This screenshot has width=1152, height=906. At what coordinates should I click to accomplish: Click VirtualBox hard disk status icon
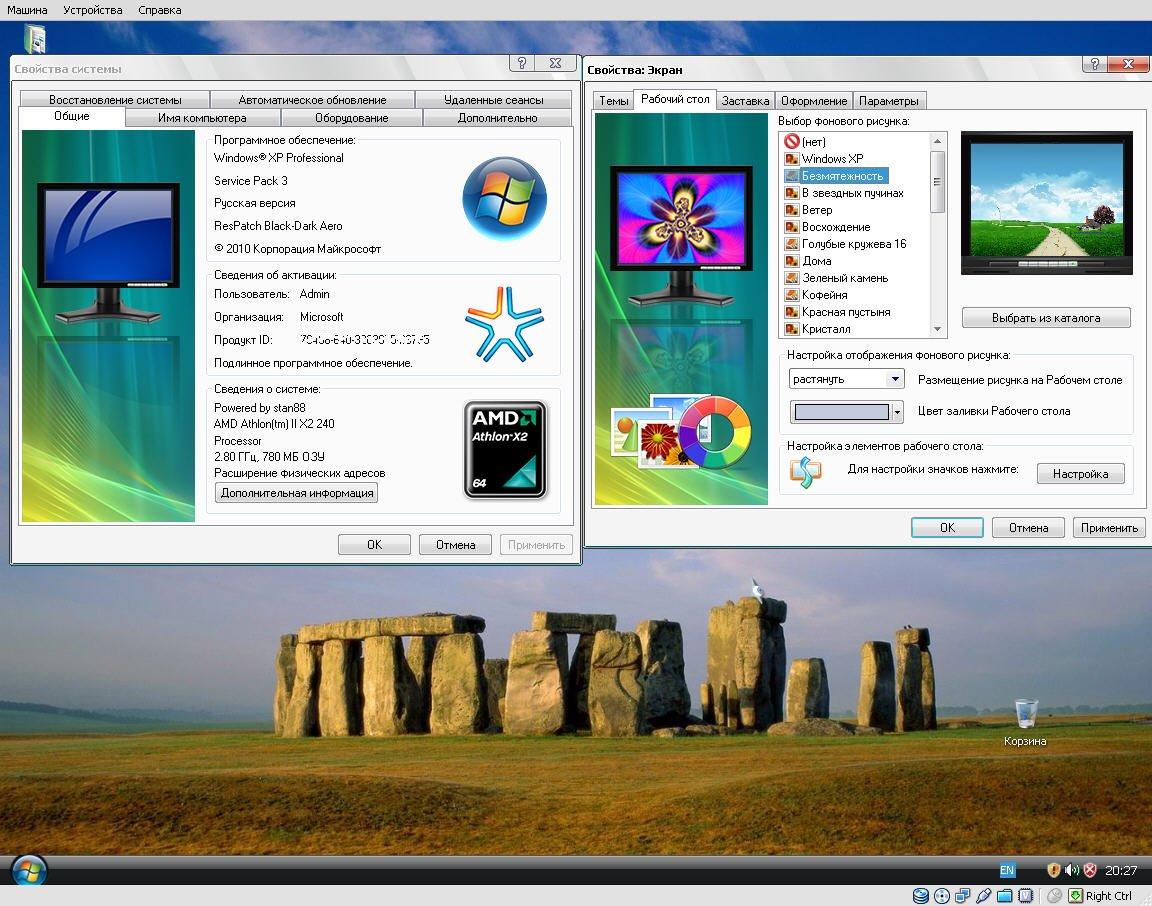(x=920, y=896)
